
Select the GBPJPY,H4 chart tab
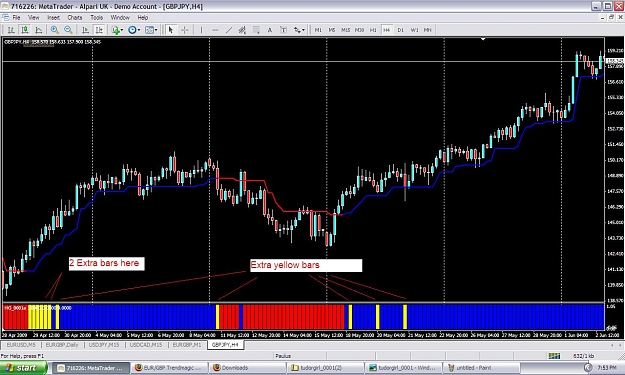(225, 345)
